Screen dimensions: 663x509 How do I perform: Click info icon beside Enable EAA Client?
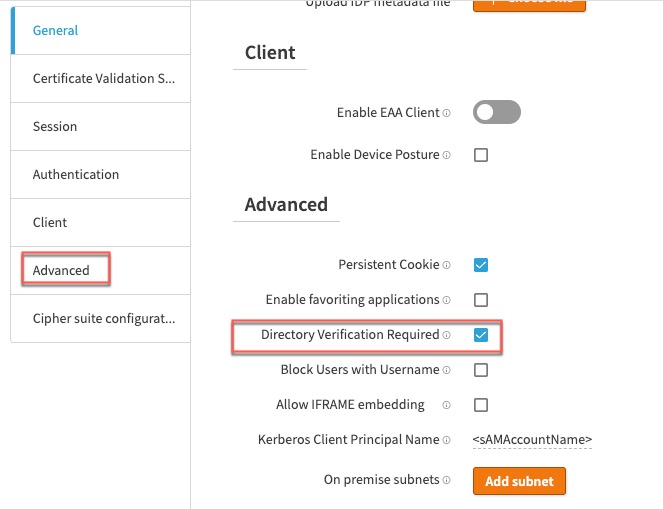click(446, 114)
